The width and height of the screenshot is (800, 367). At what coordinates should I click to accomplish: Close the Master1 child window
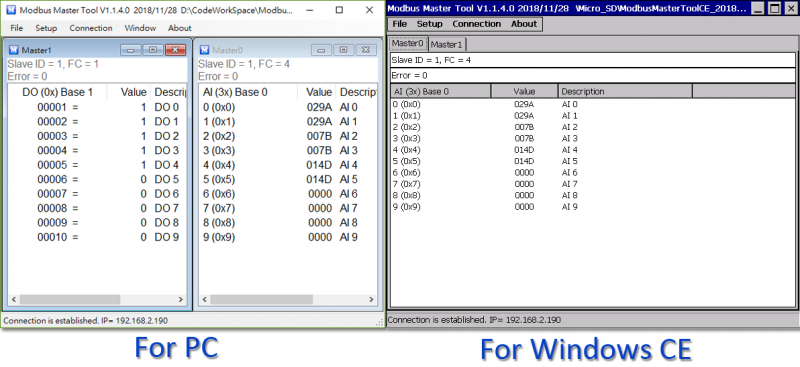(x=176, y=50)
